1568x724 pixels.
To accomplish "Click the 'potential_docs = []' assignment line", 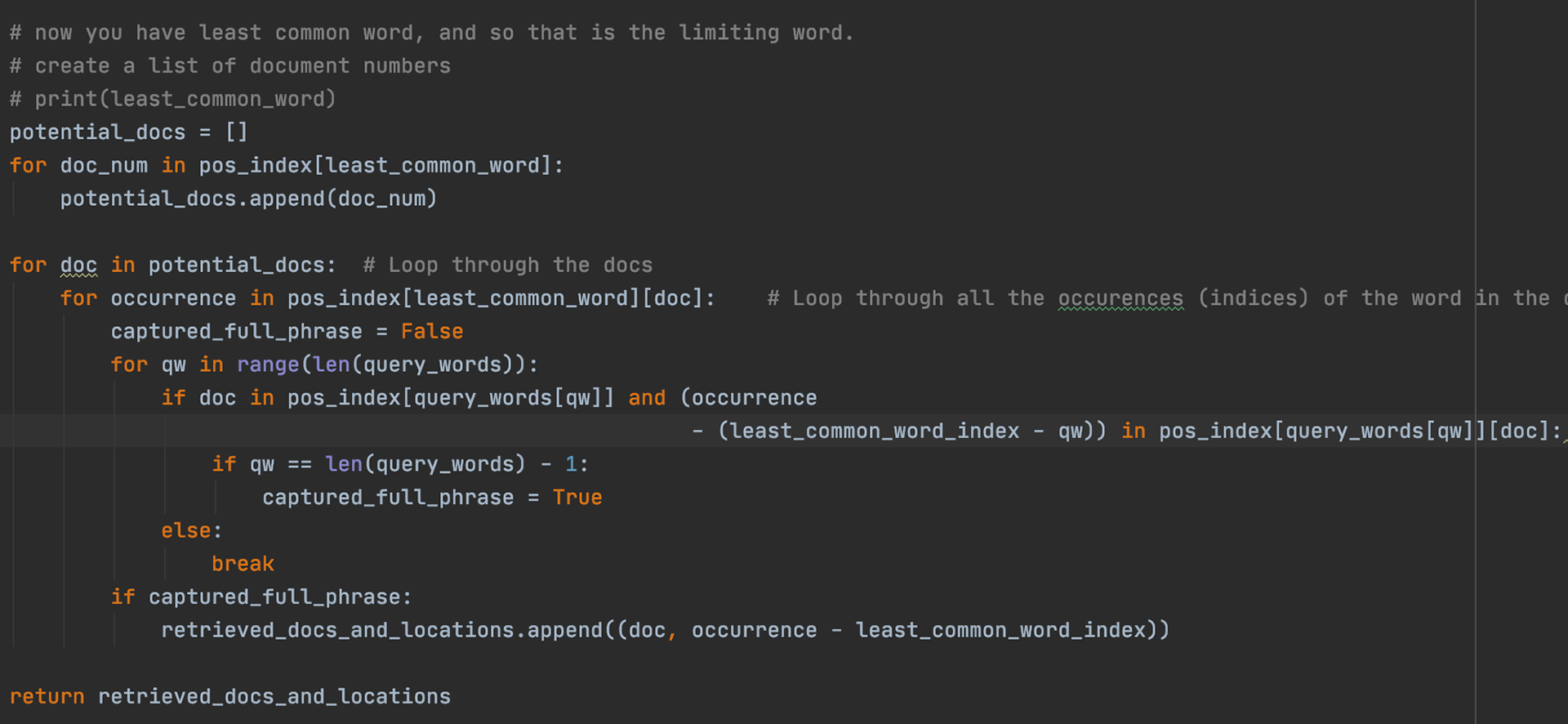I will click(128, 132).
